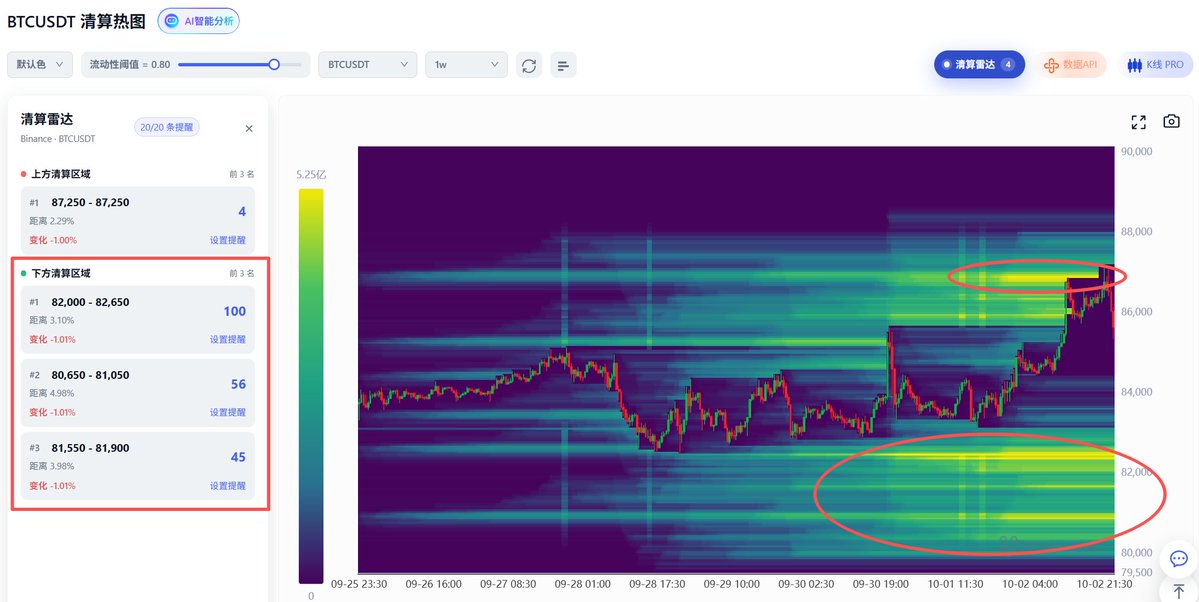Click the back-to-top arrow icon
The image size is (1199, 602).
click(x=1178, y=591)
